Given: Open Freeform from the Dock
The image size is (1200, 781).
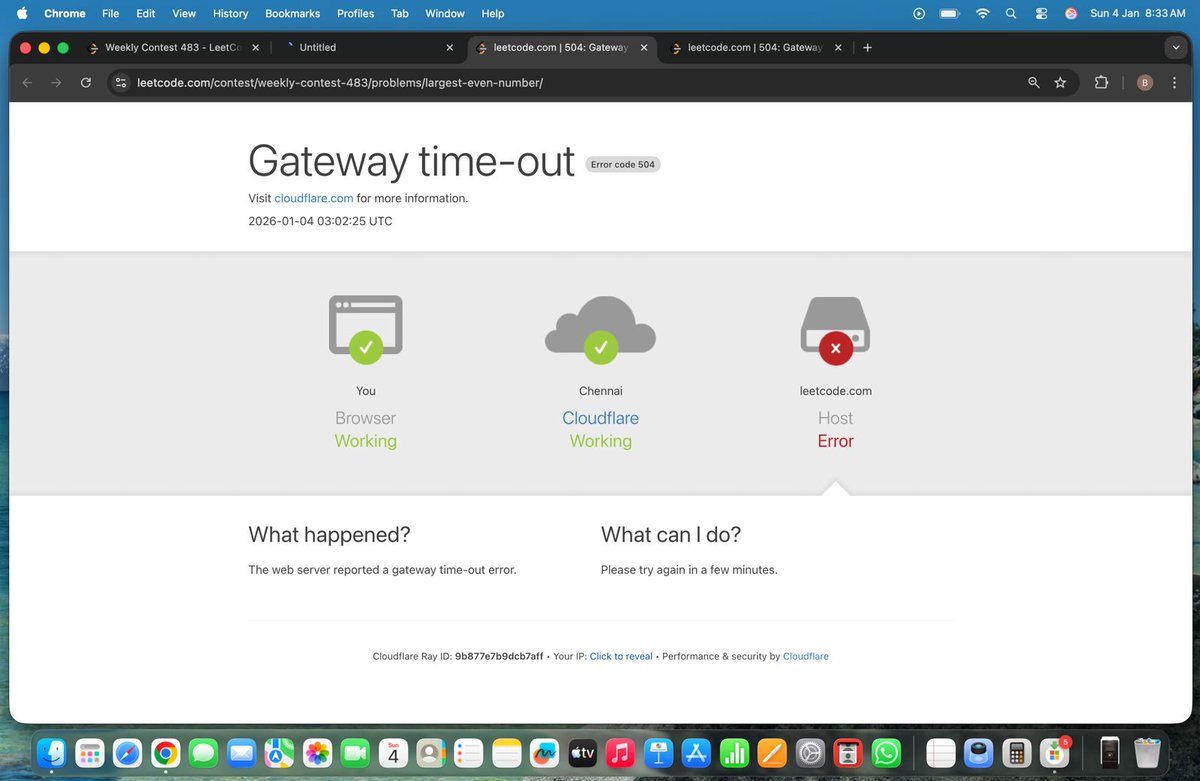Looking at the screenshot, I should point(544,752).
